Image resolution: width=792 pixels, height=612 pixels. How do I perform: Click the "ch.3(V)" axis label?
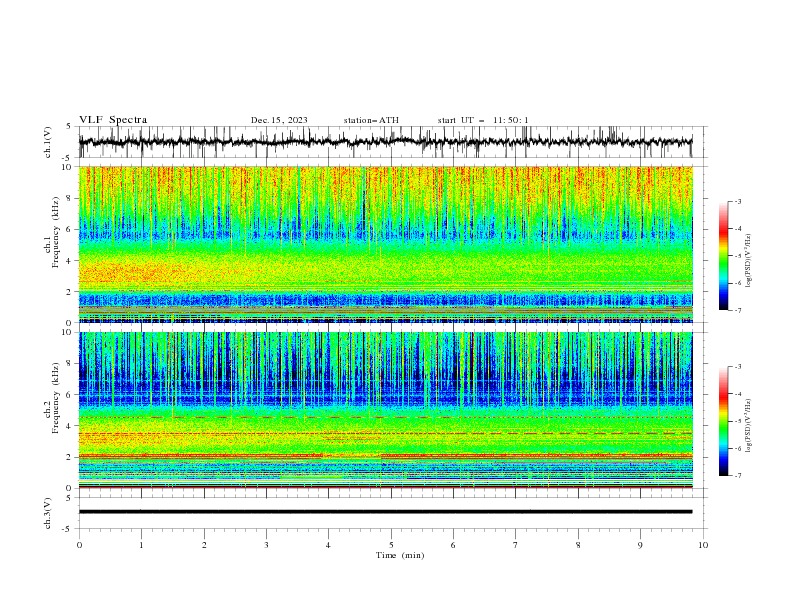48,513
